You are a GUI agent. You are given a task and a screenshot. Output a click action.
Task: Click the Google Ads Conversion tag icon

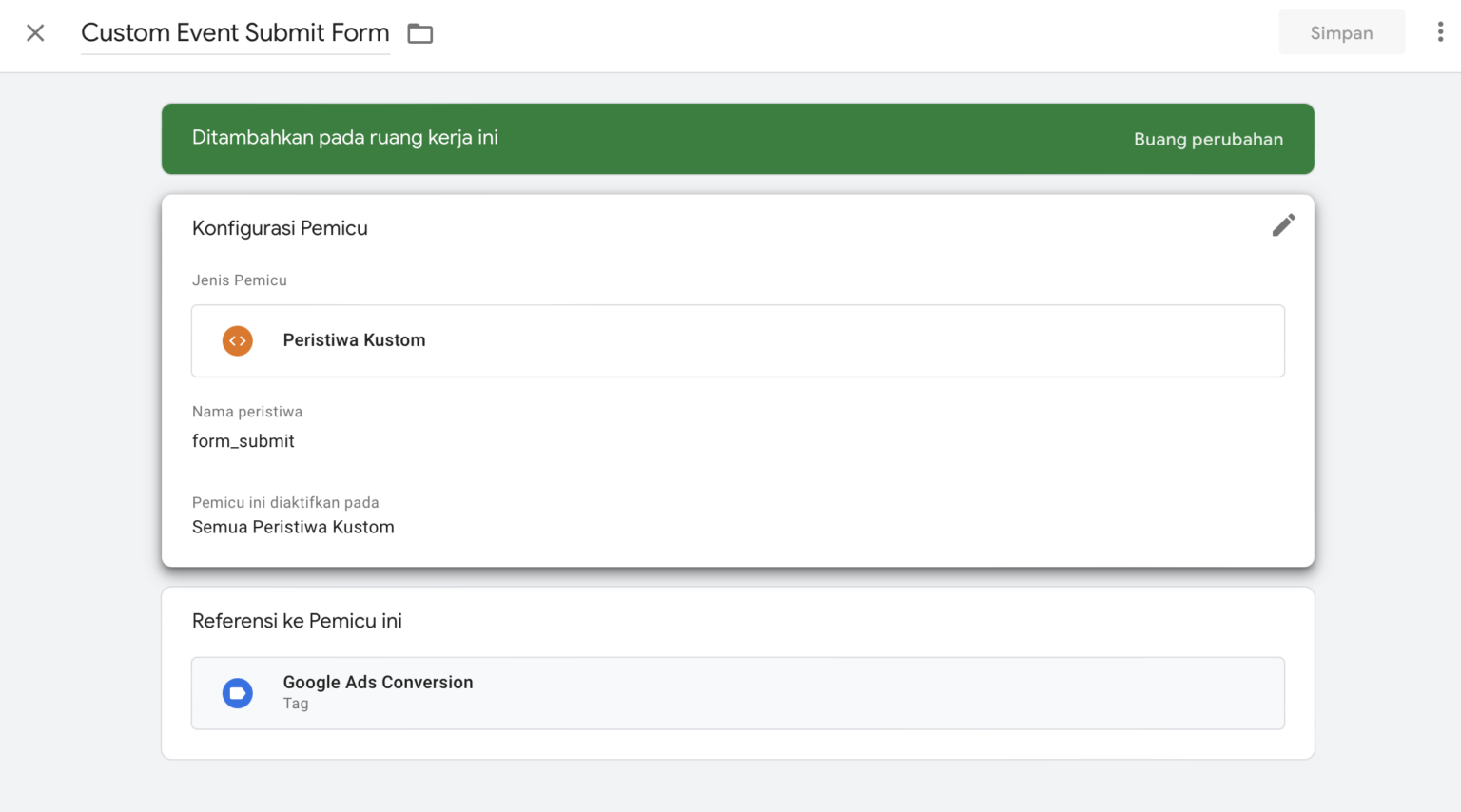click(x=237, y=693)
